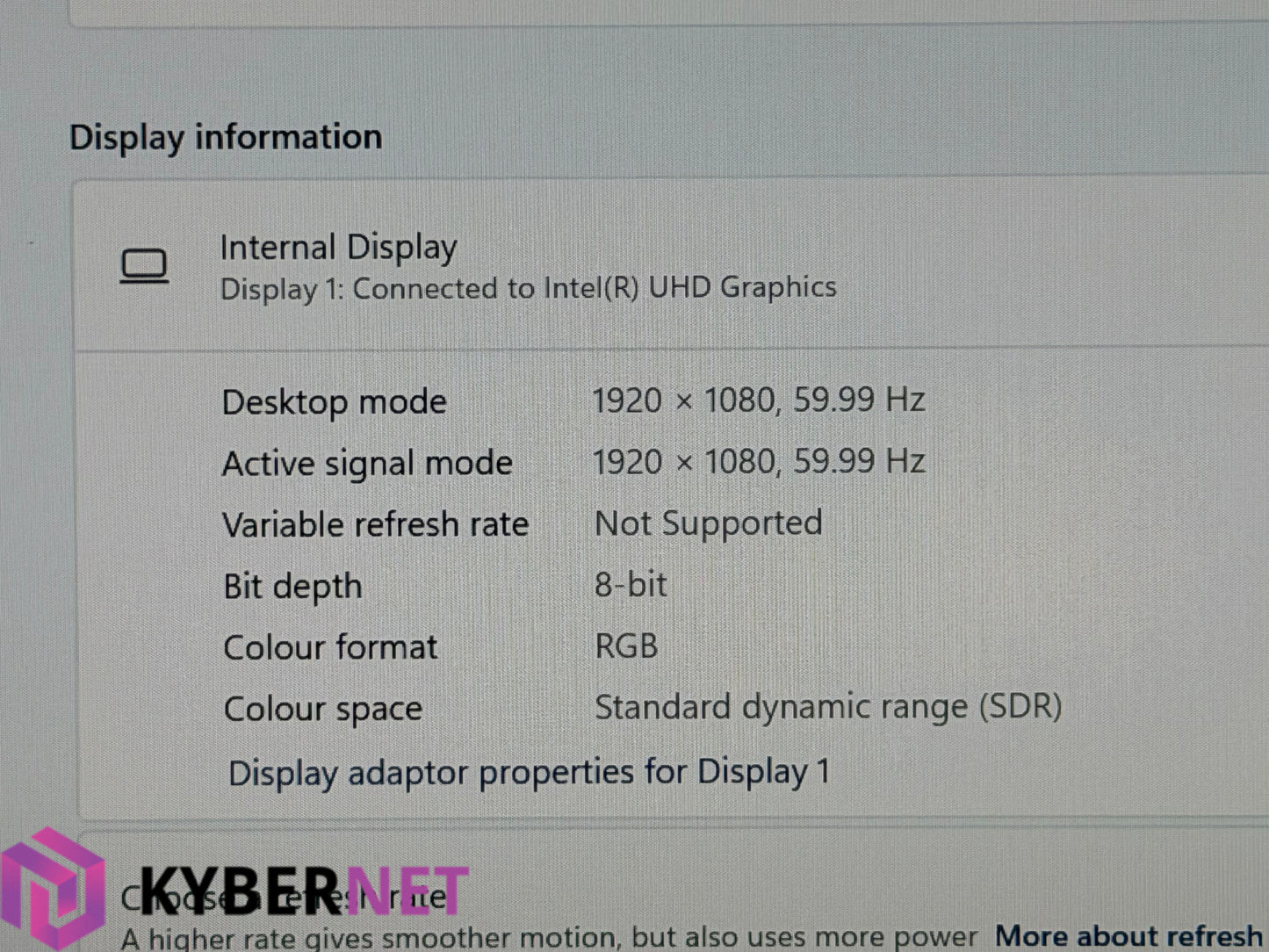The height and width of the screenshot is (952, 1269).
Task: Open Display adaptor properties for Display 1
Action: 529,773
